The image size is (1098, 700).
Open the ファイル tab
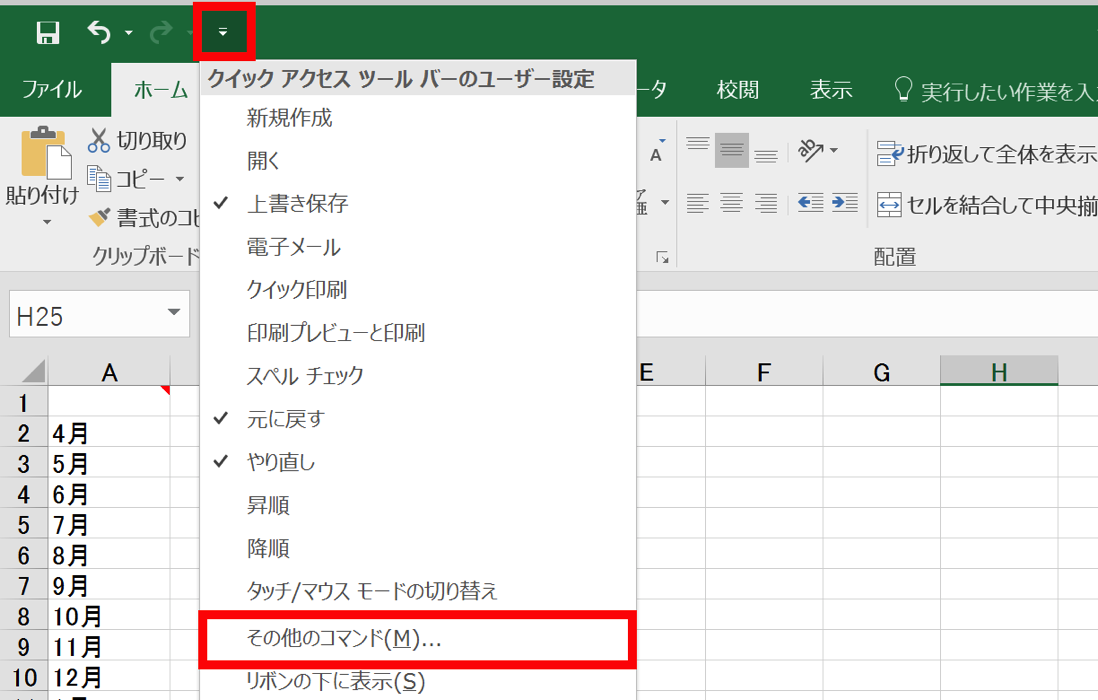(52, 90)
